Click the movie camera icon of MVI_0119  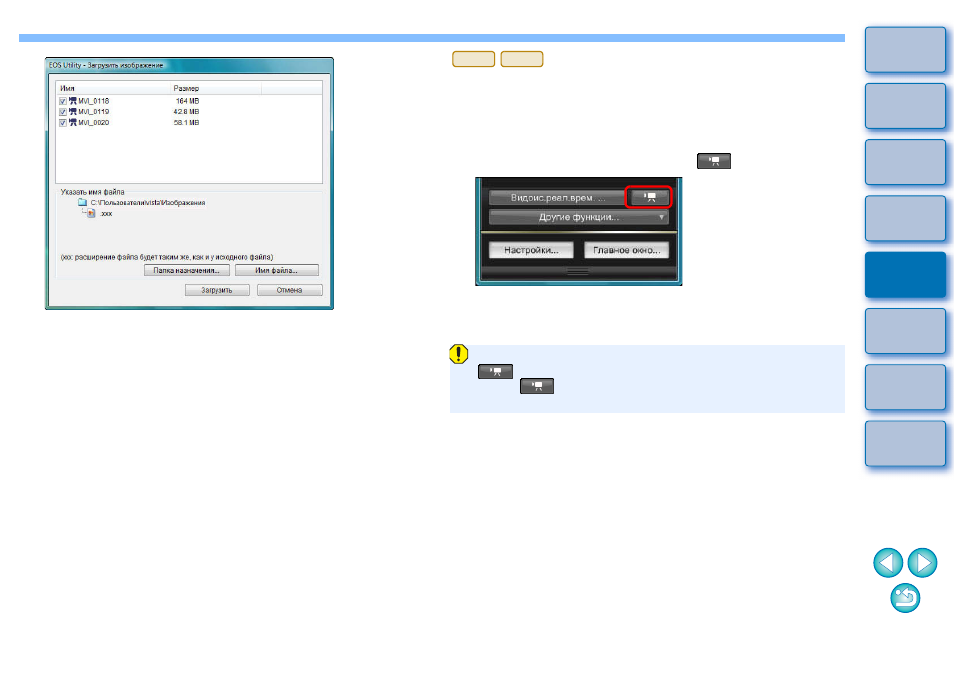click(x=72, y=111)
